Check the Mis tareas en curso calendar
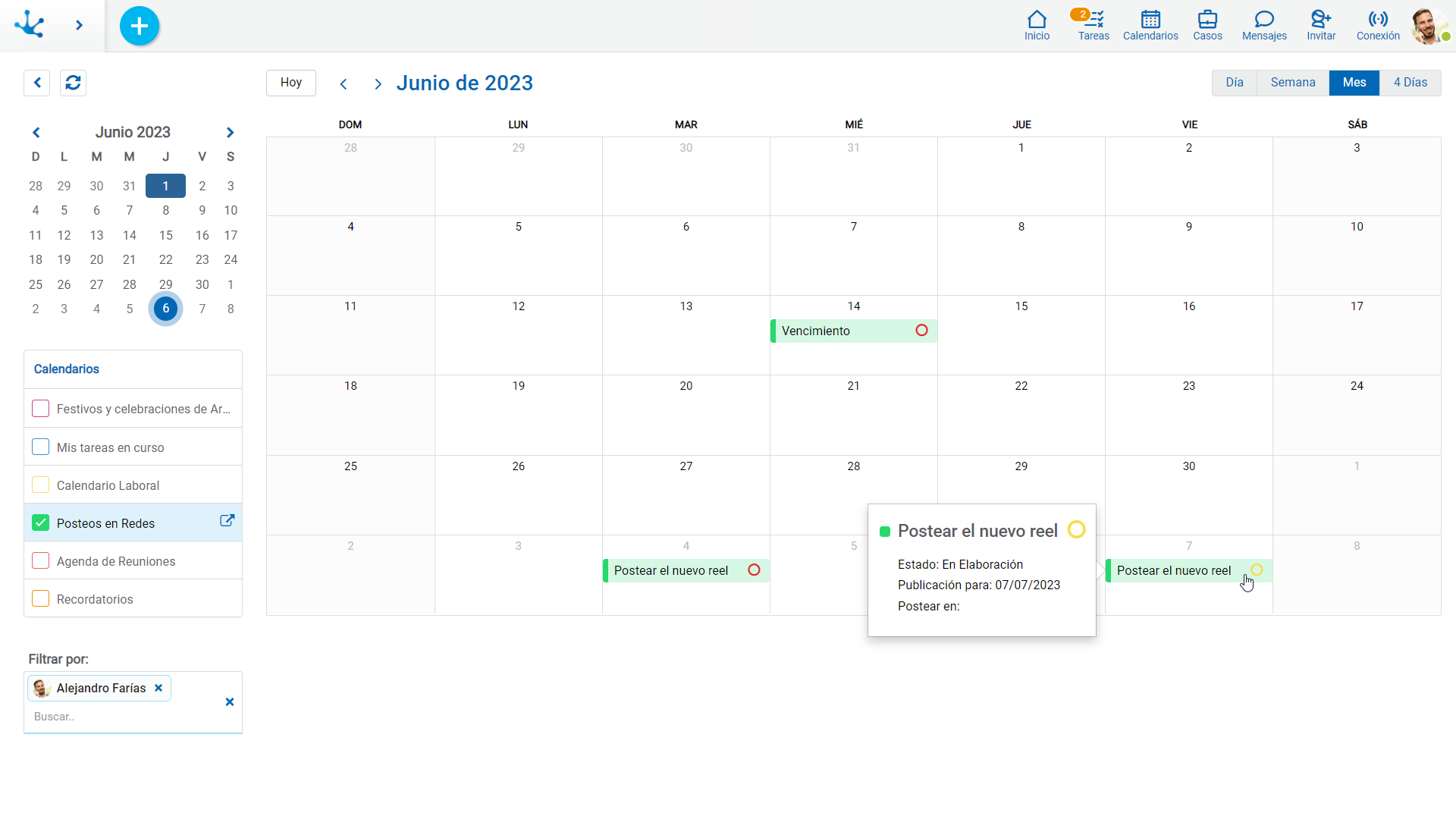The image size is (1456, 819). click(x=41, y=447)
